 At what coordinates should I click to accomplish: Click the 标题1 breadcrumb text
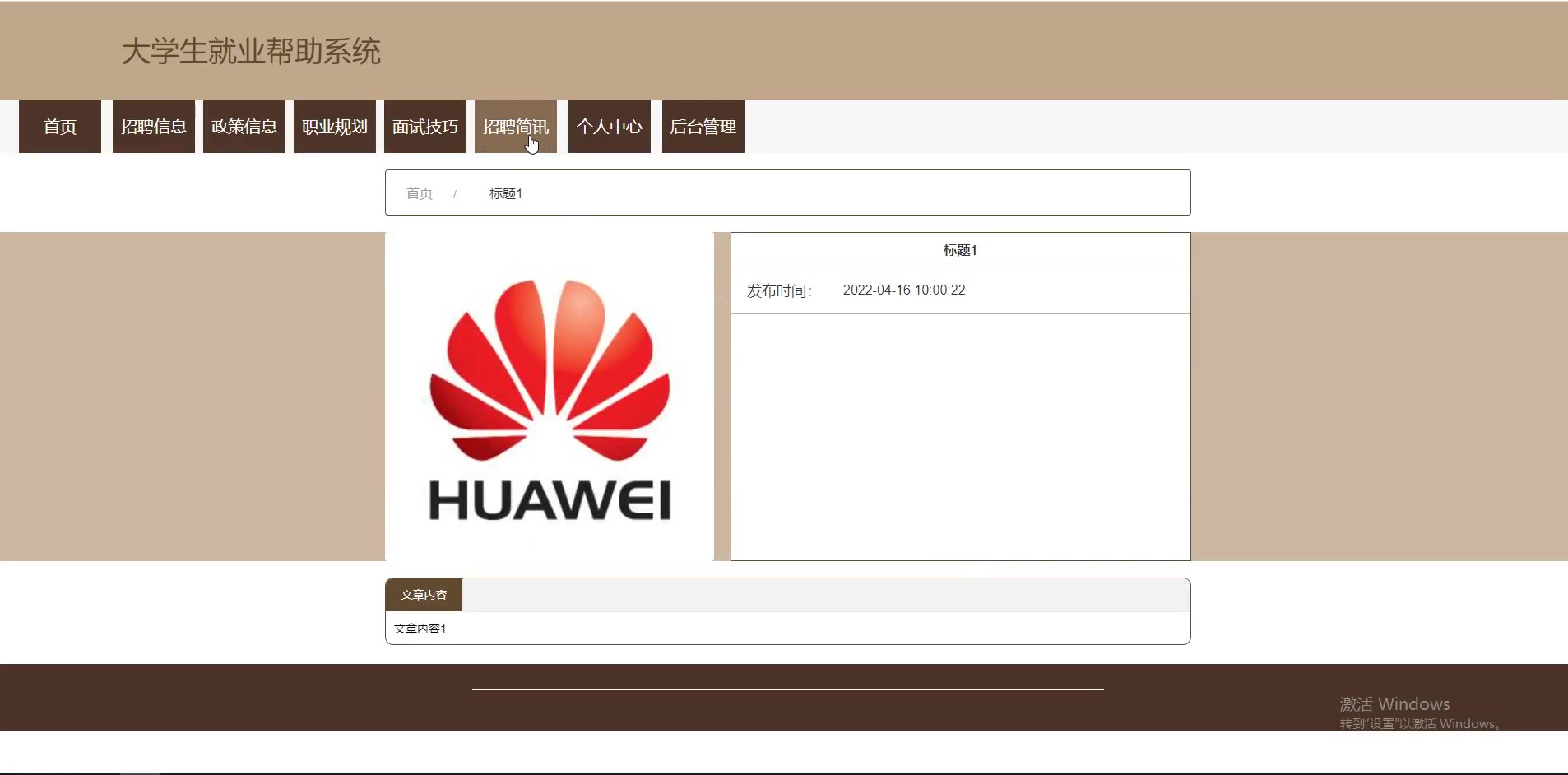point(506,193)
